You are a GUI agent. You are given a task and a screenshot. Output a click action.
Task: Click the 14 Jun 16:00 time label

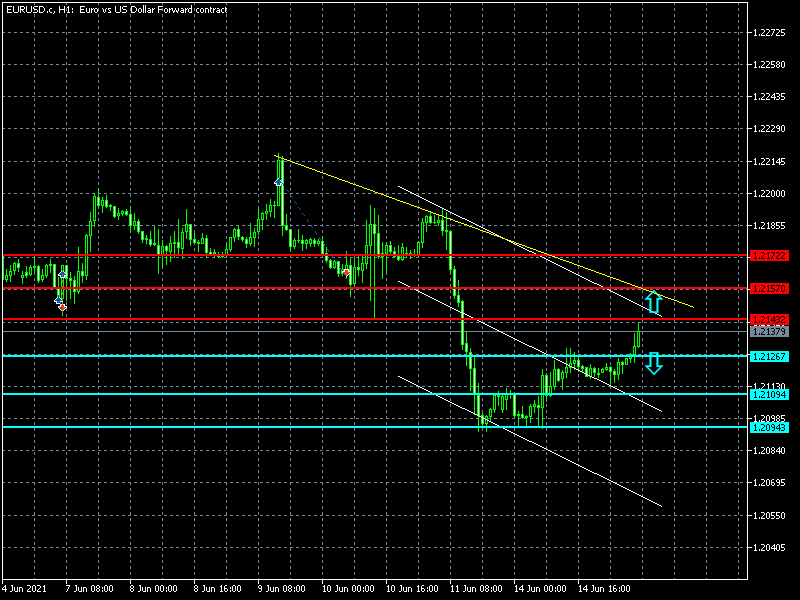point(605,589)
